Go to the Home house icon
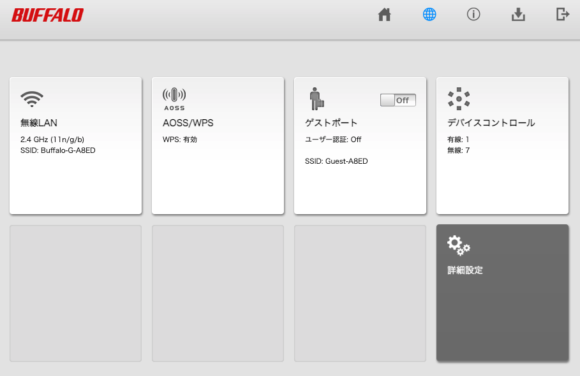 [384, 15]
